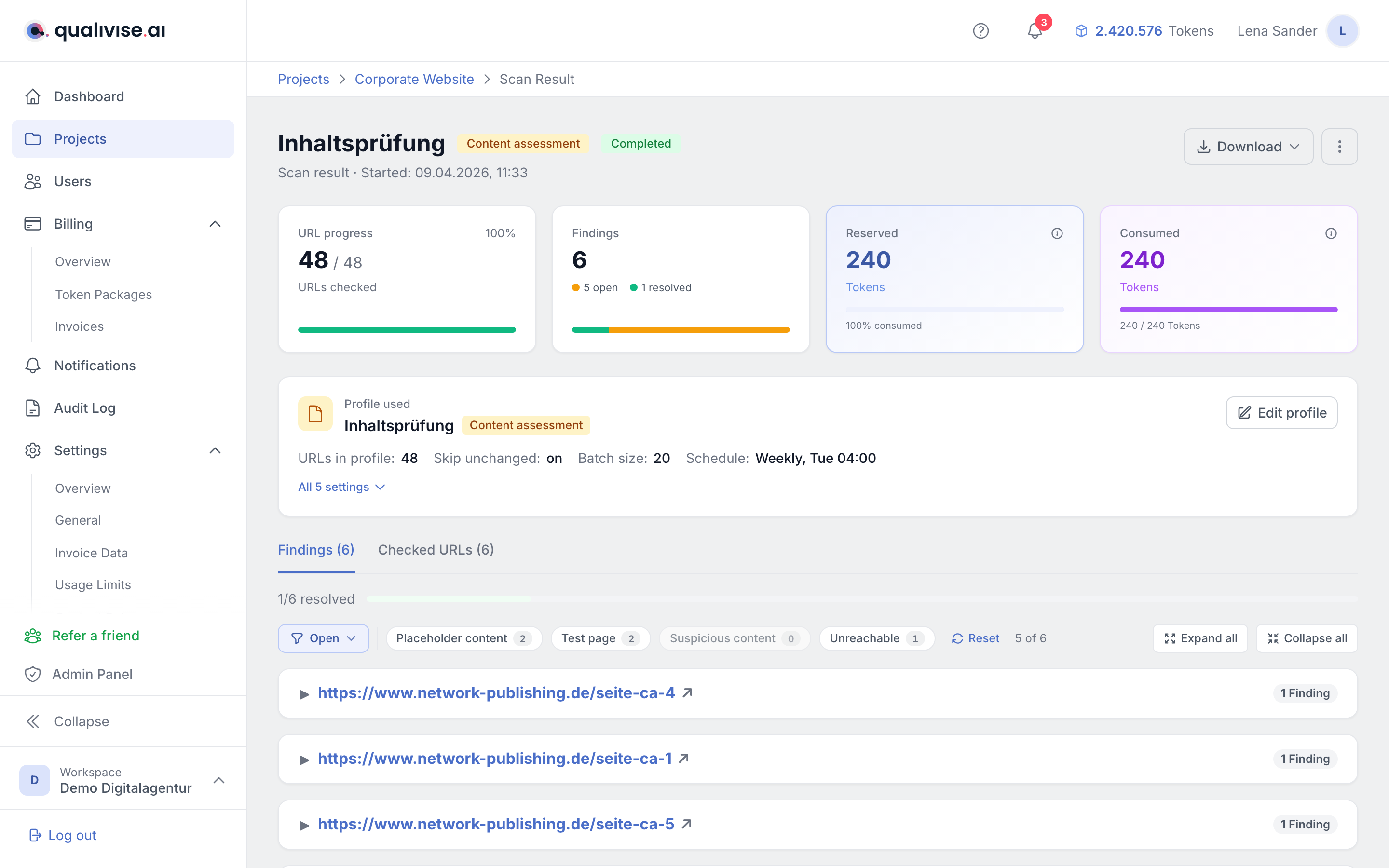Click Expand all findings
The height and width of the screenshot is (868, 1389).
(1199, 638)
